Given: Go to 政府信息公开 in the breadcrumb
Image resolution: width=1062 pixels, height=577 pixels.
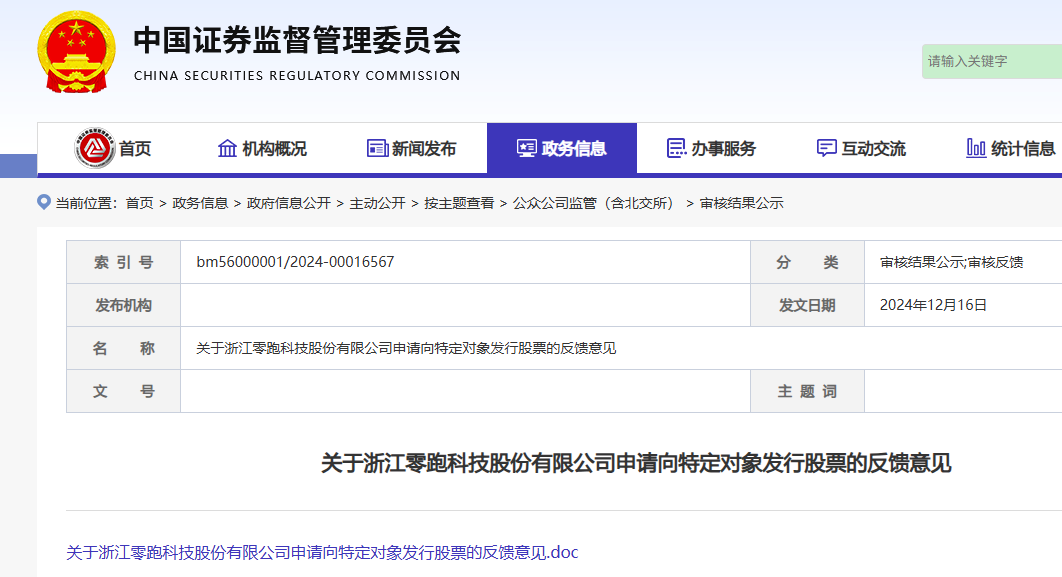Looking at the screenshot, I should pos(289,203).
